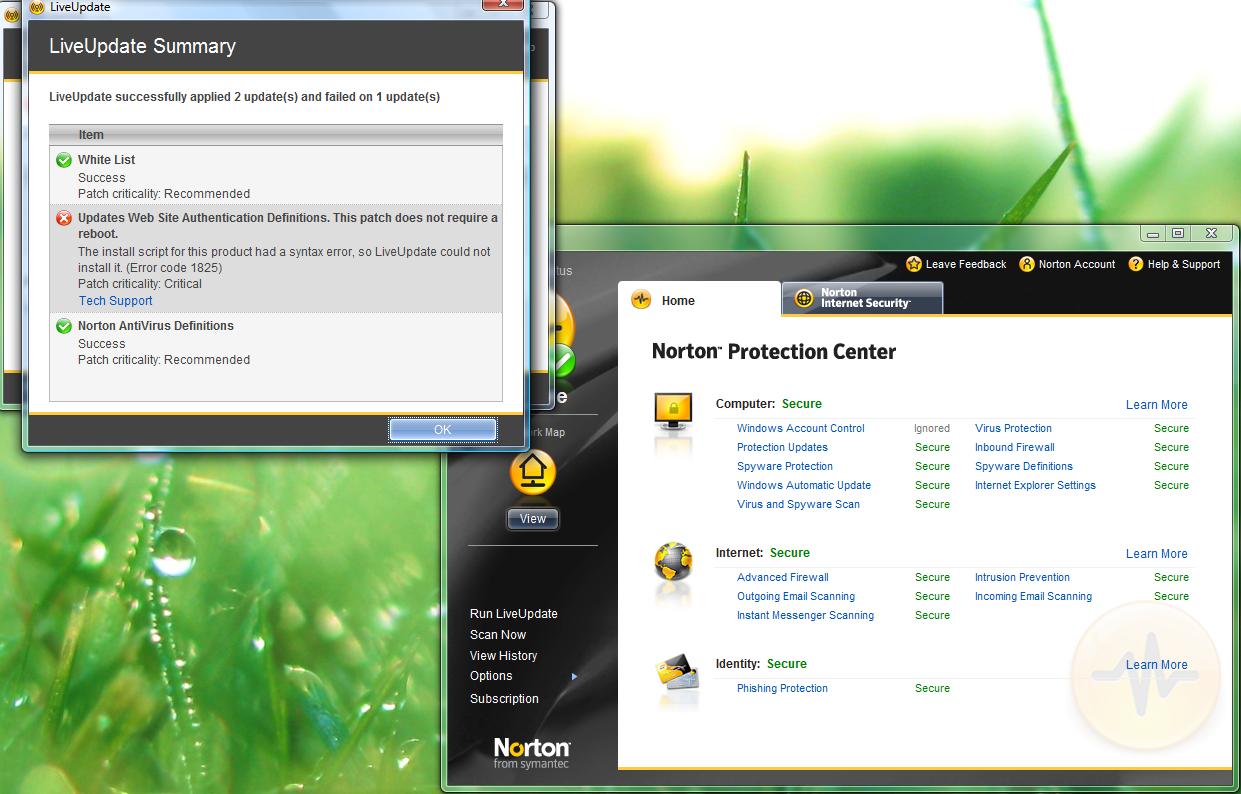
Task: Click the Secure status next to Computer
Action: [x=802, y=404]
